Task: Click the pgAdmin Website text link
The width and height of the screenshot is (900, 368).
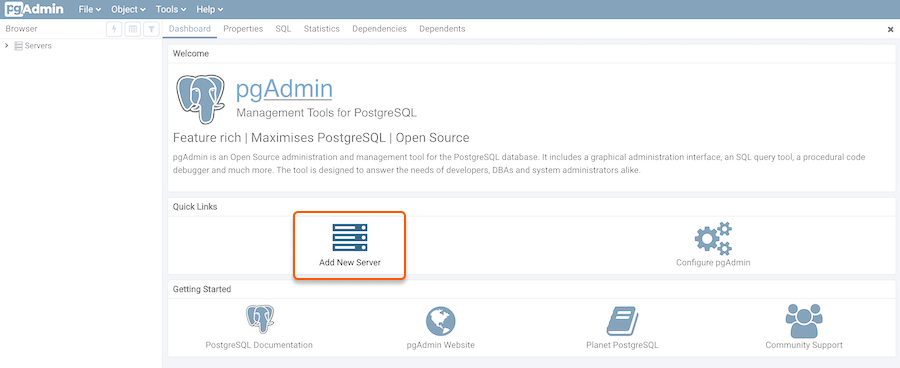Action: (440, 345)
